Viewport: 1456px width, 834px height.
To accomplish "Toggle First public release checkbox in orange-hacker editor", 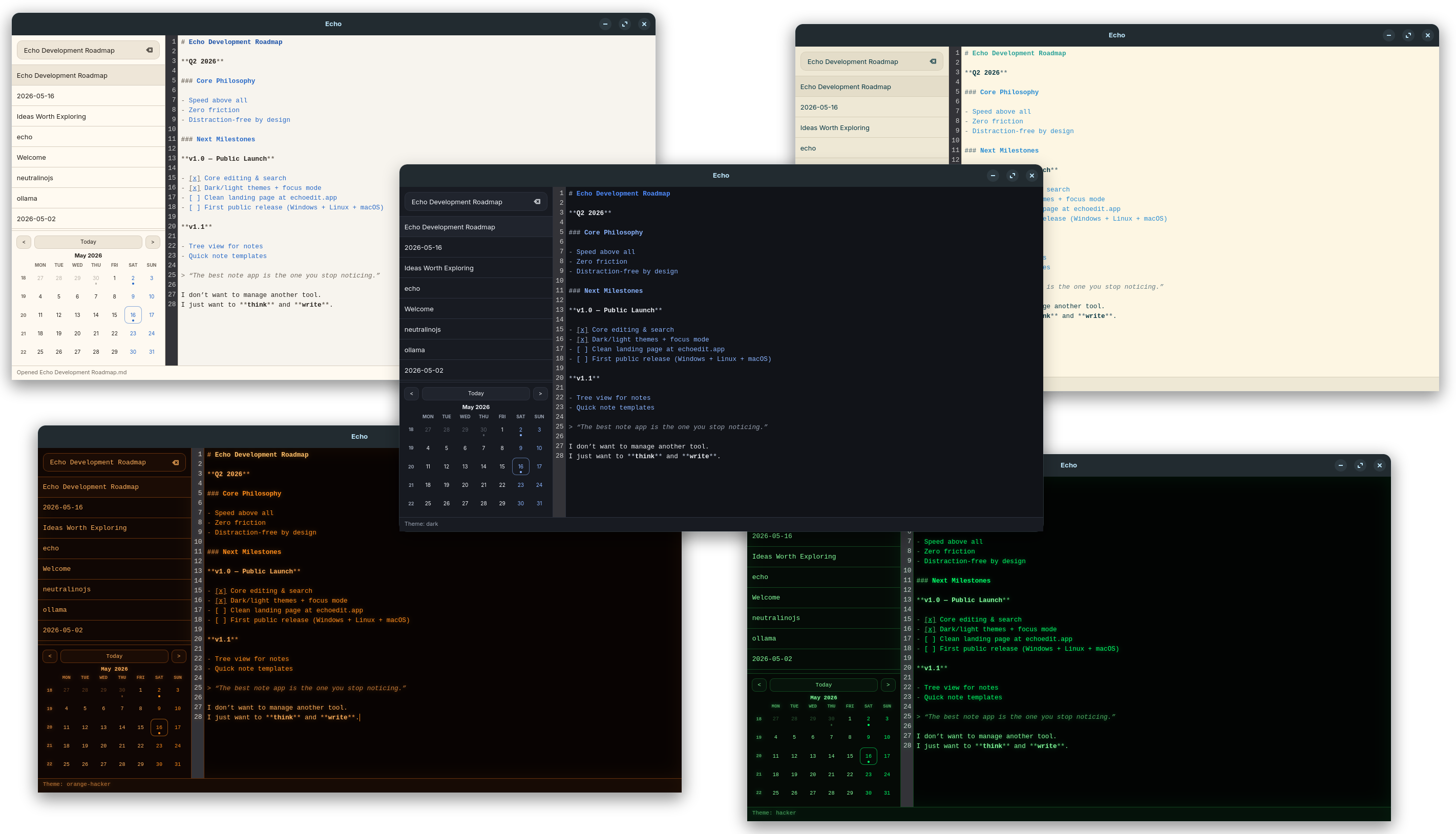I will [x=221, y=620].
